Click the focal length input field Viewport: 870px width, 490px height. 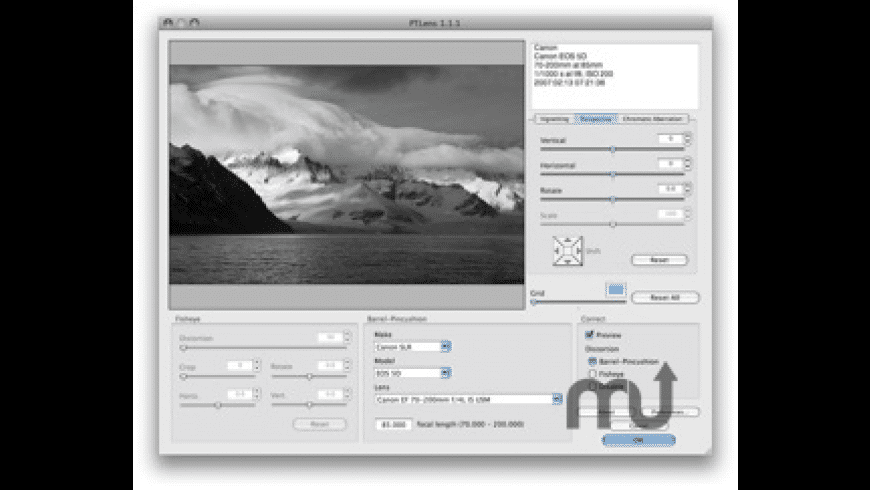(393, 424)
